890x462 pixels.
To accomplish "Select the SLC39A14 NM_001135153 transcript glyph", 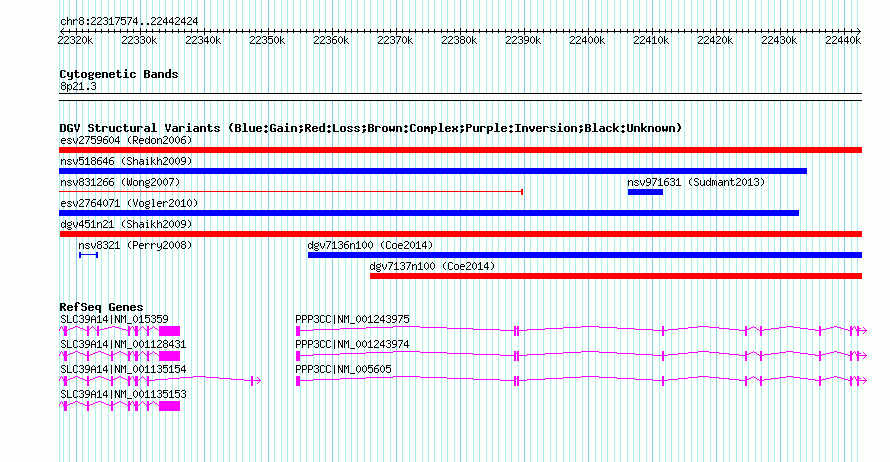I will [x=120, y=406].
